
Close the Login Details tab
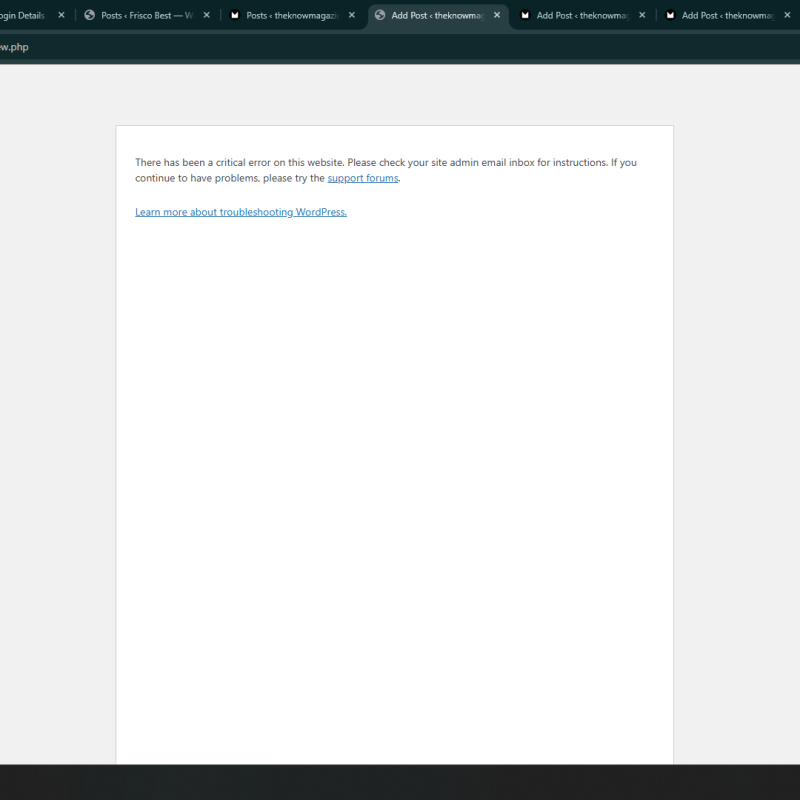61,16
